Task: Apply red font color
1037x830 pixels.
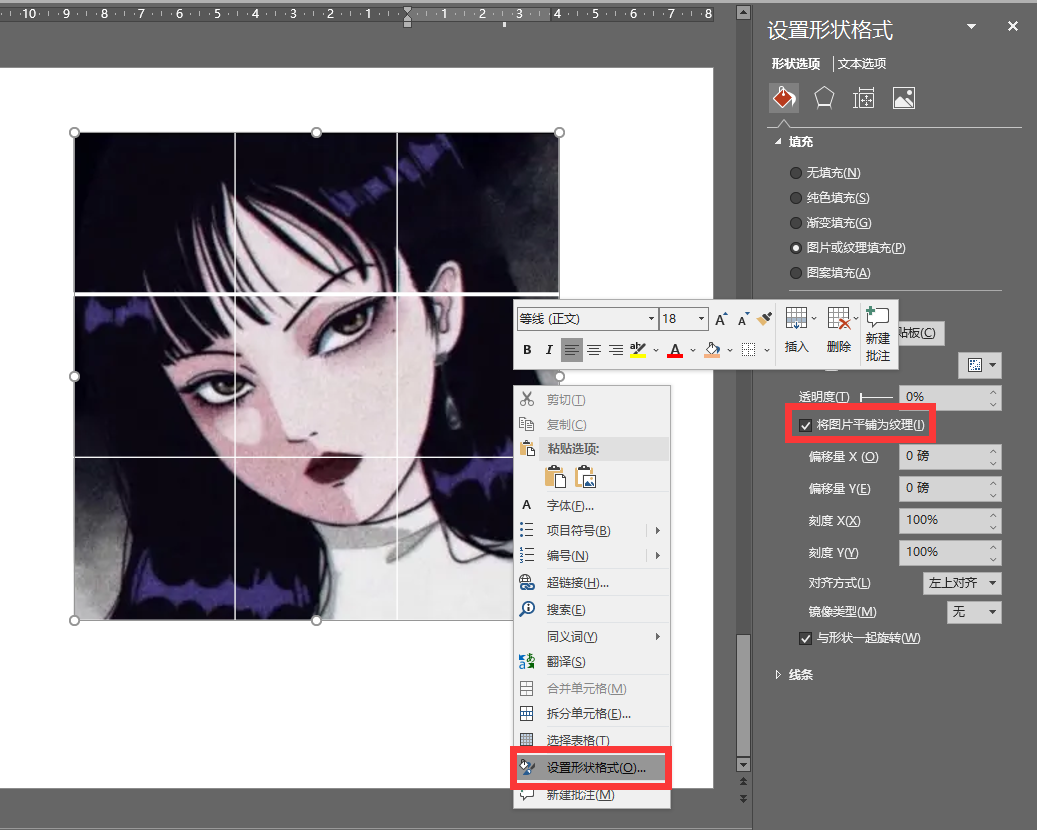Action: point(675,350)
